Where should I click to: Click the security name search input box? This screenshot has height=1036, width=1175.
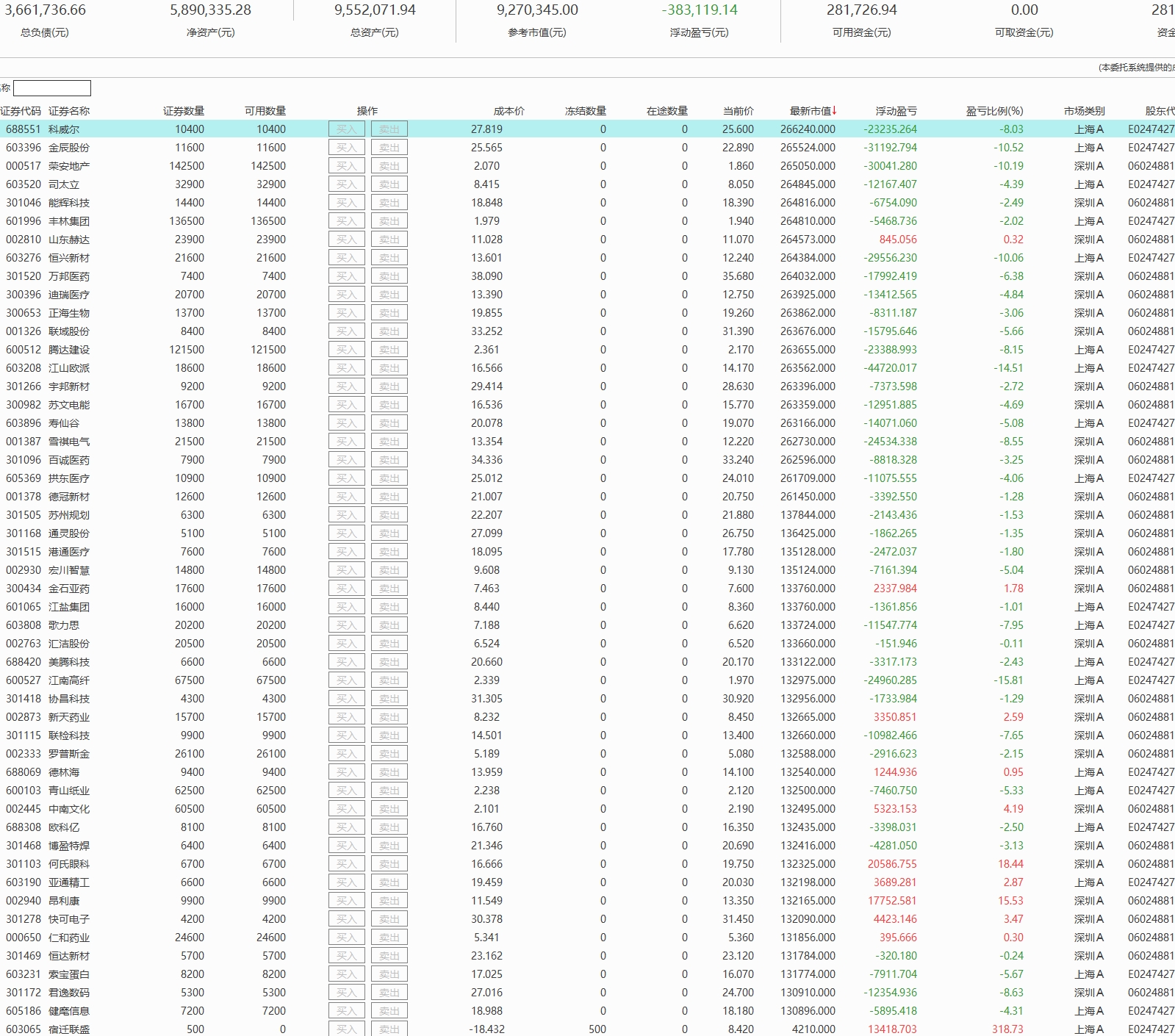[52, 88]
